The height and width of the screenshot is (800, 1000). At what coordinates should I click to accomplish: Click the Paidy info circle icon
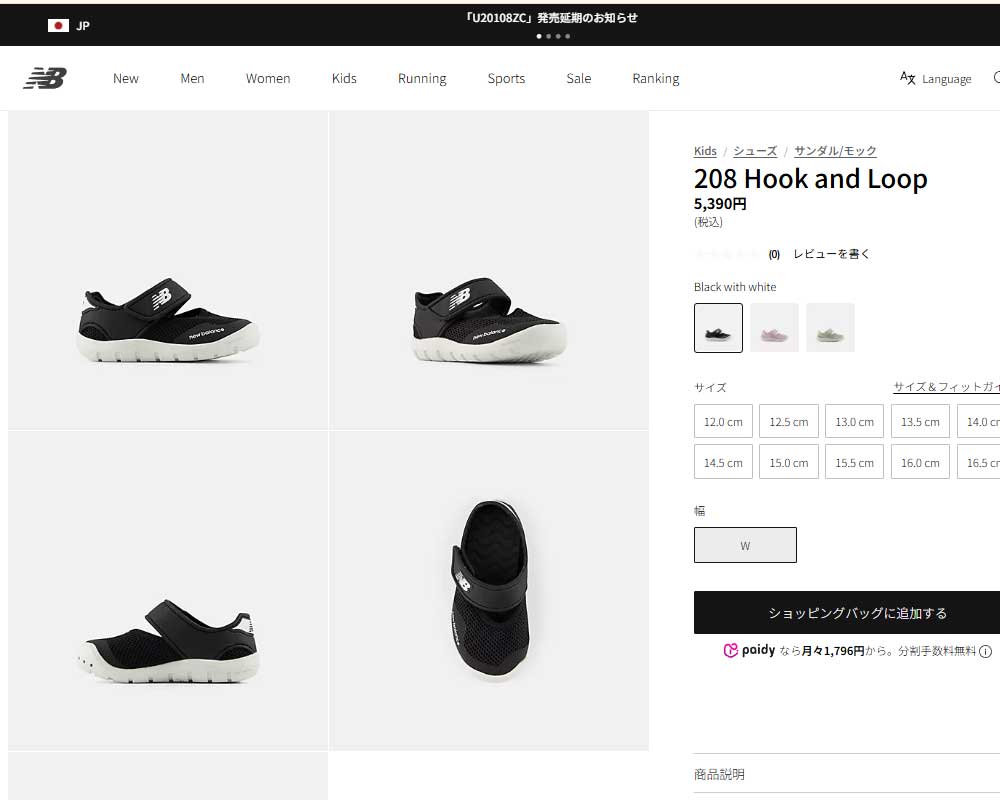[x=985, y=651]
